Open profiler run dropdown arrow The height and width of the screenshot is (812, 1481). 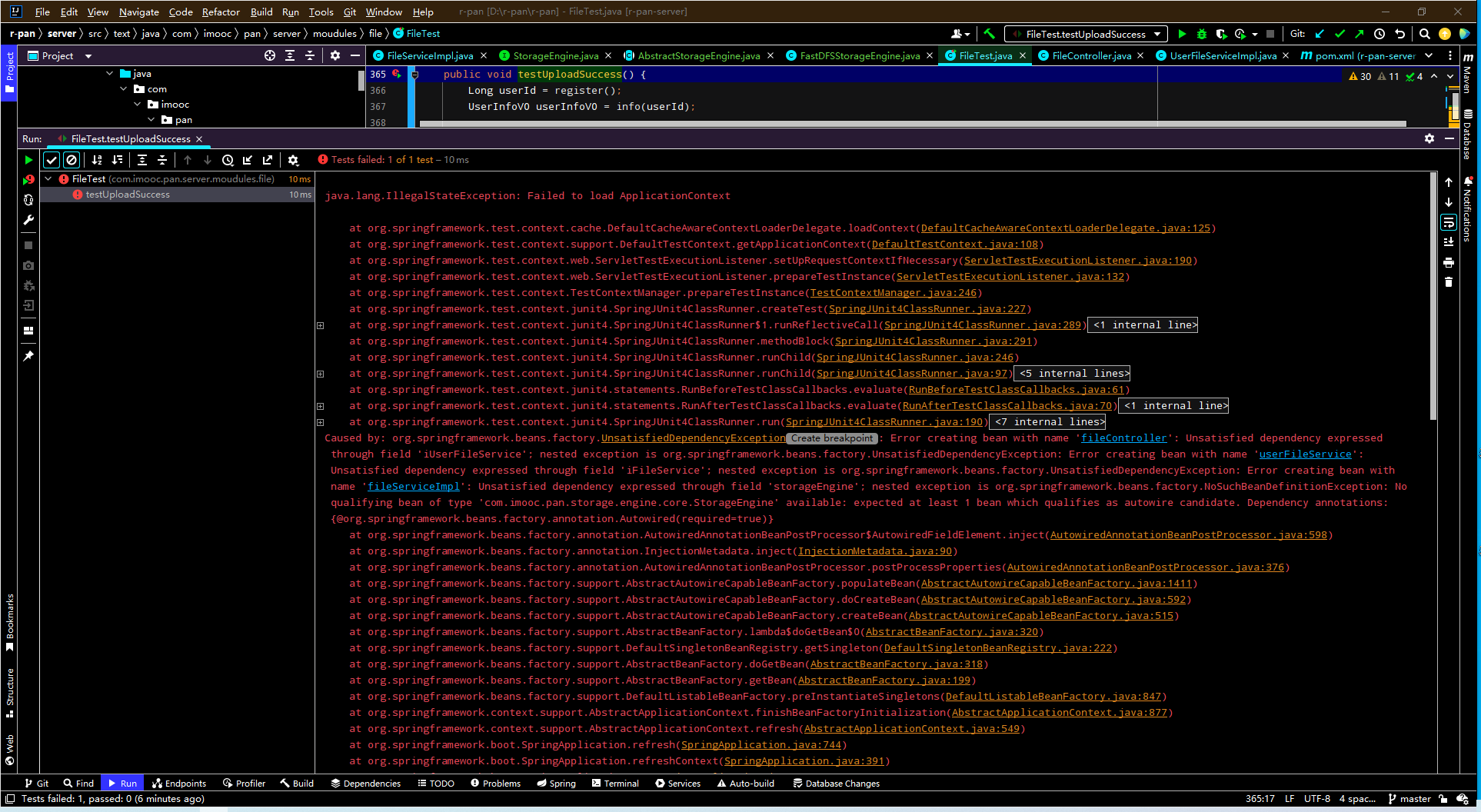click(1255, 34)
